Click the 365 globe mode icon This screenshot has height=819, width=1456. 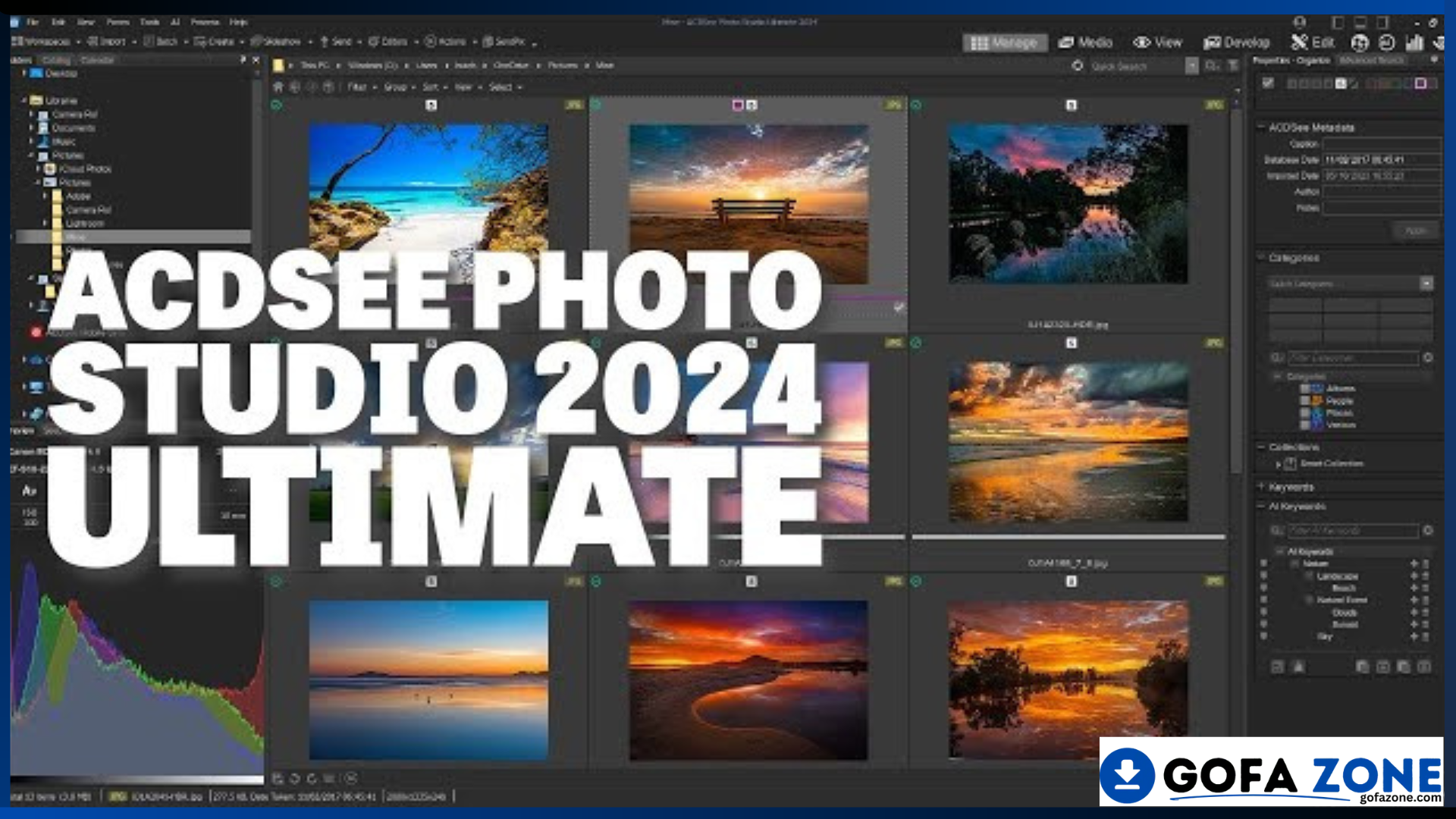click(x=1360, y=42)
